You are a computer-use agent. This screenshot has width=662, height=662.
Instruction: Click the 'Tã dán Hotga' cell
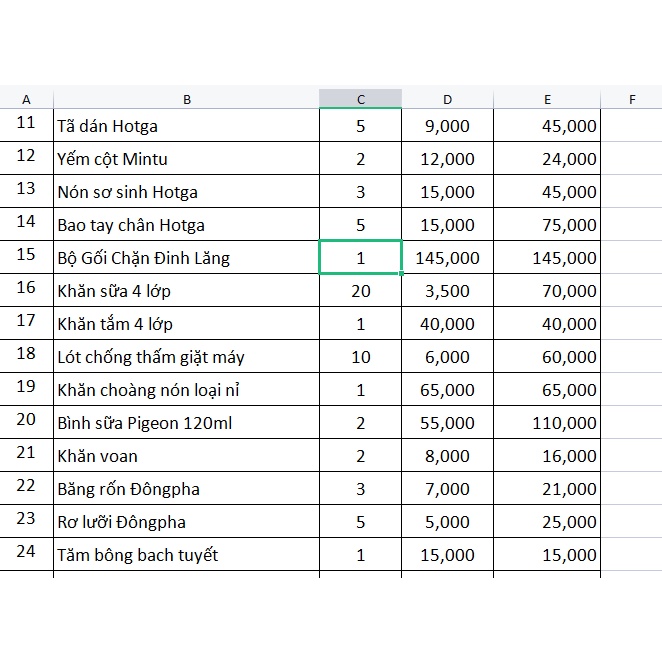[x=187, y=126]
